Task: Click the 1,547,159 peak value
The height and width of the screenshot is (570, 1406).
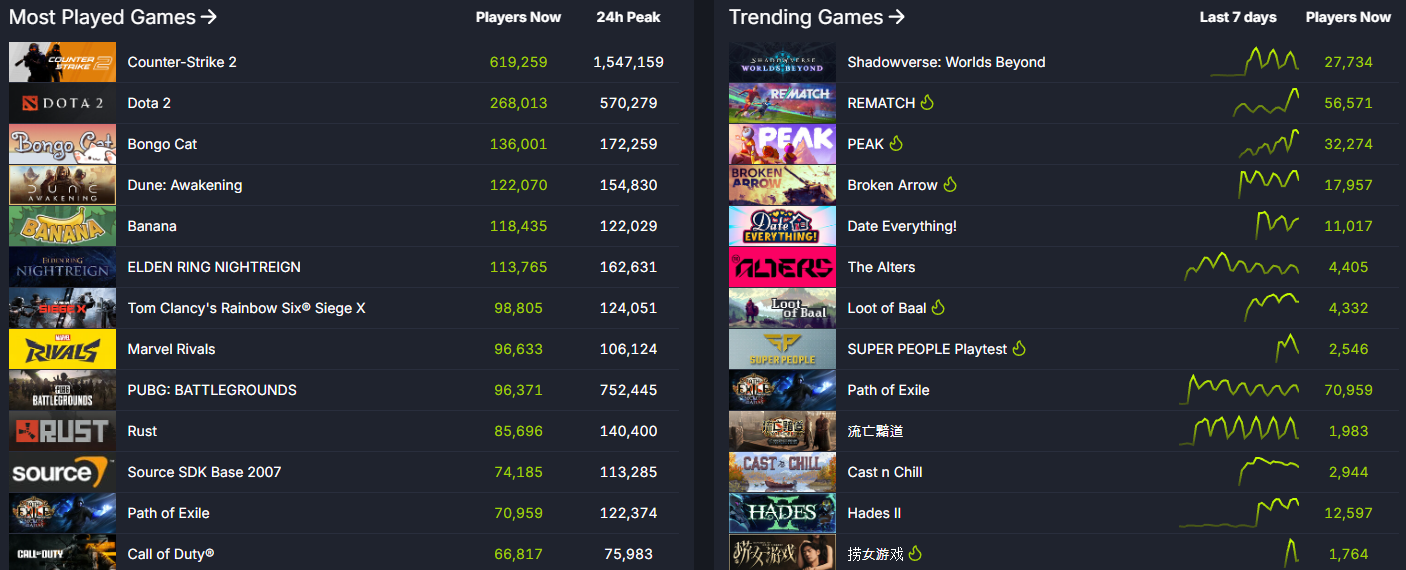Action: click(x=628, y=62)
